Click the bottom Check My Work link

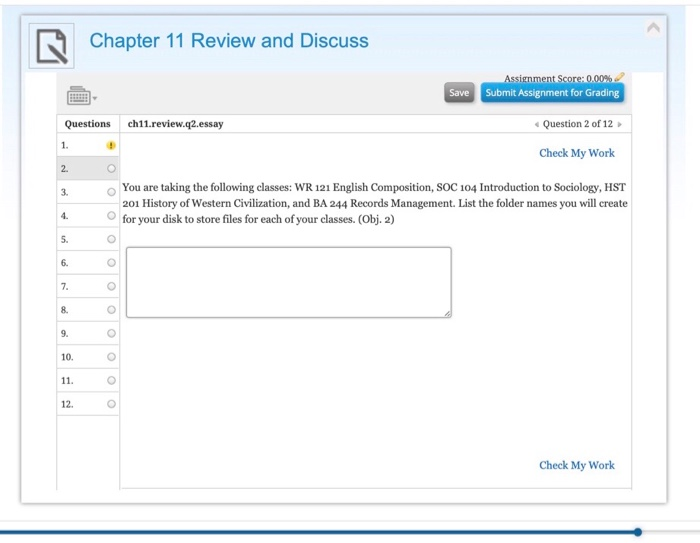pyautogui.click(x=577, y=465)
